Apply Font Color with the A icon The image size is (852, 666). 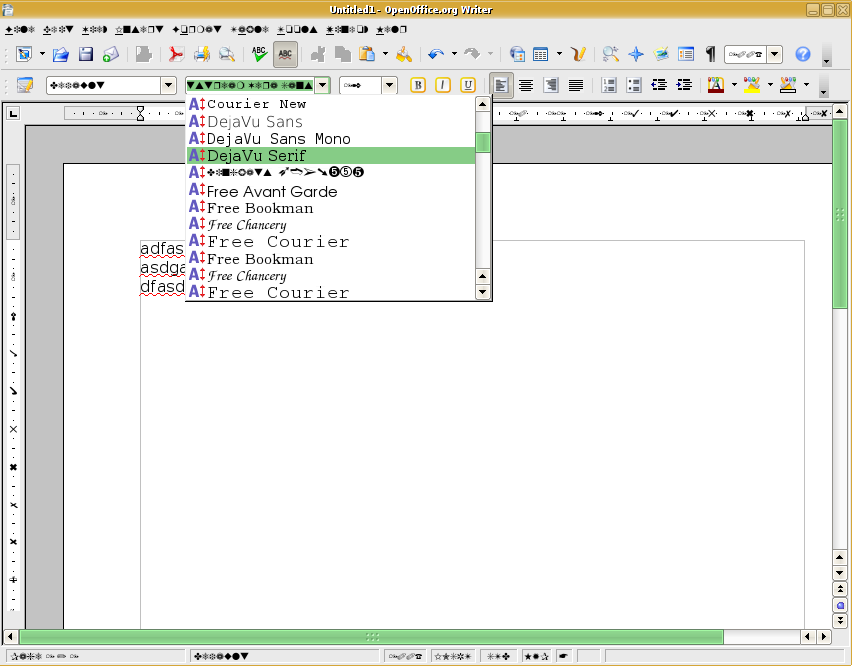pos(716,85)
